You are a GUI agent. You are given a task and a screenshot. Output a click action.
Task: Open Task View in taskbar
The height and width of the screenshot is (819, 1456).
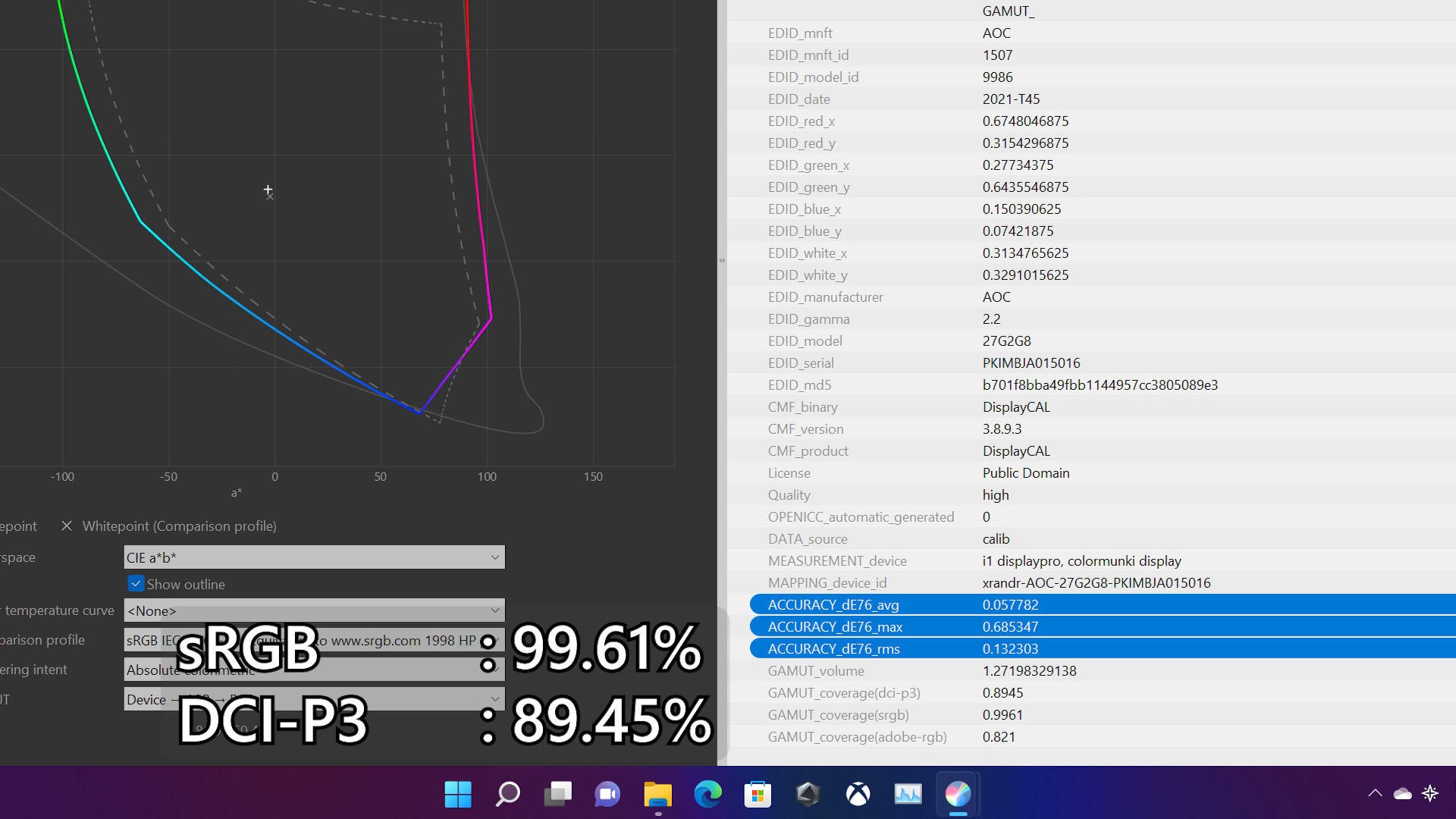pyautogui.click(x=558, y=794)
